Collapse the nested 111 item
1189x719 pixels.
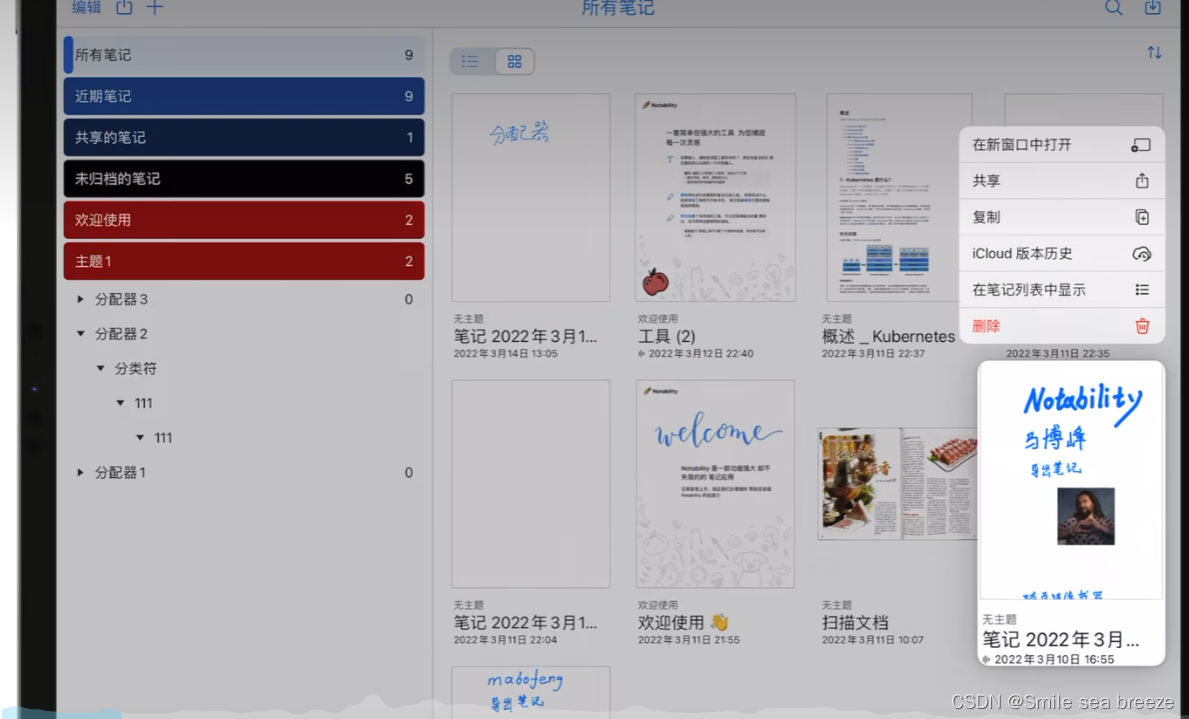tap(140, 438)
